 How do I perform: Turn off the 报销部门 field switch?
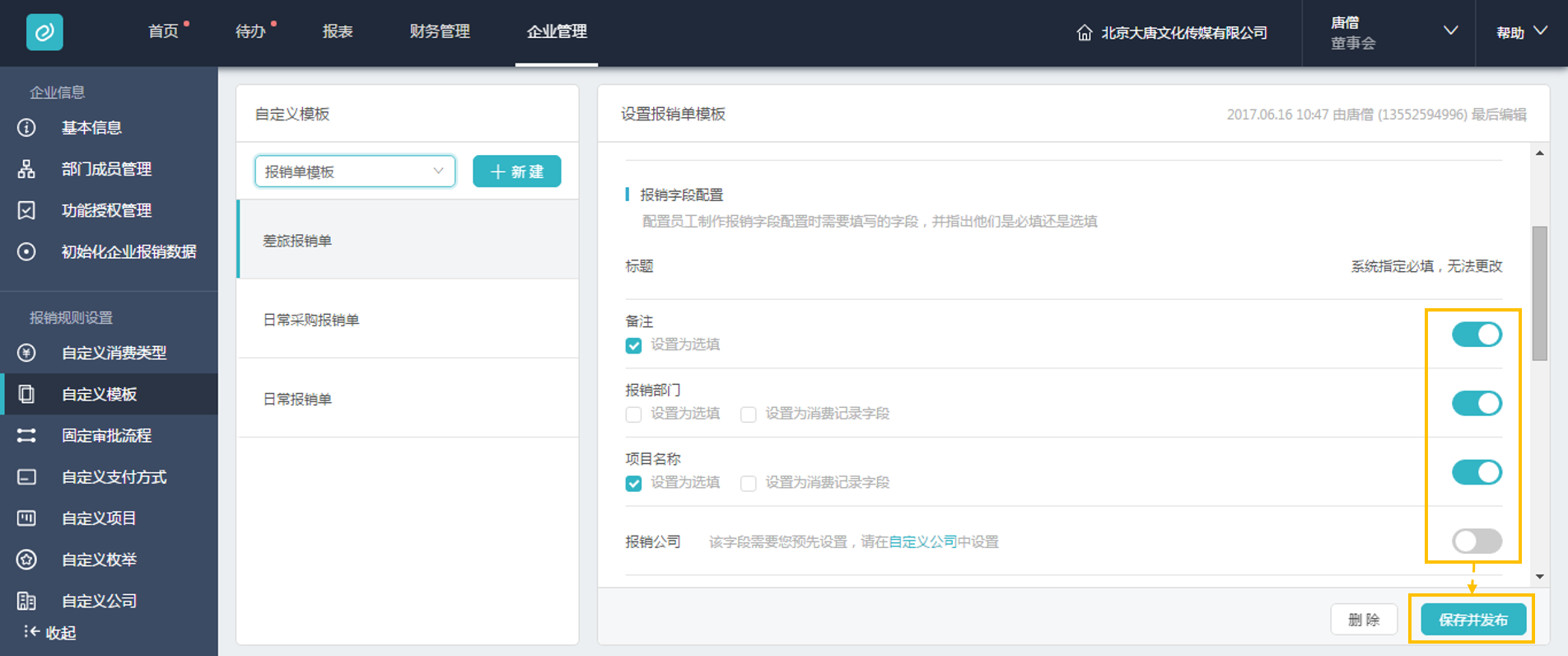[x=1477, y=403]
